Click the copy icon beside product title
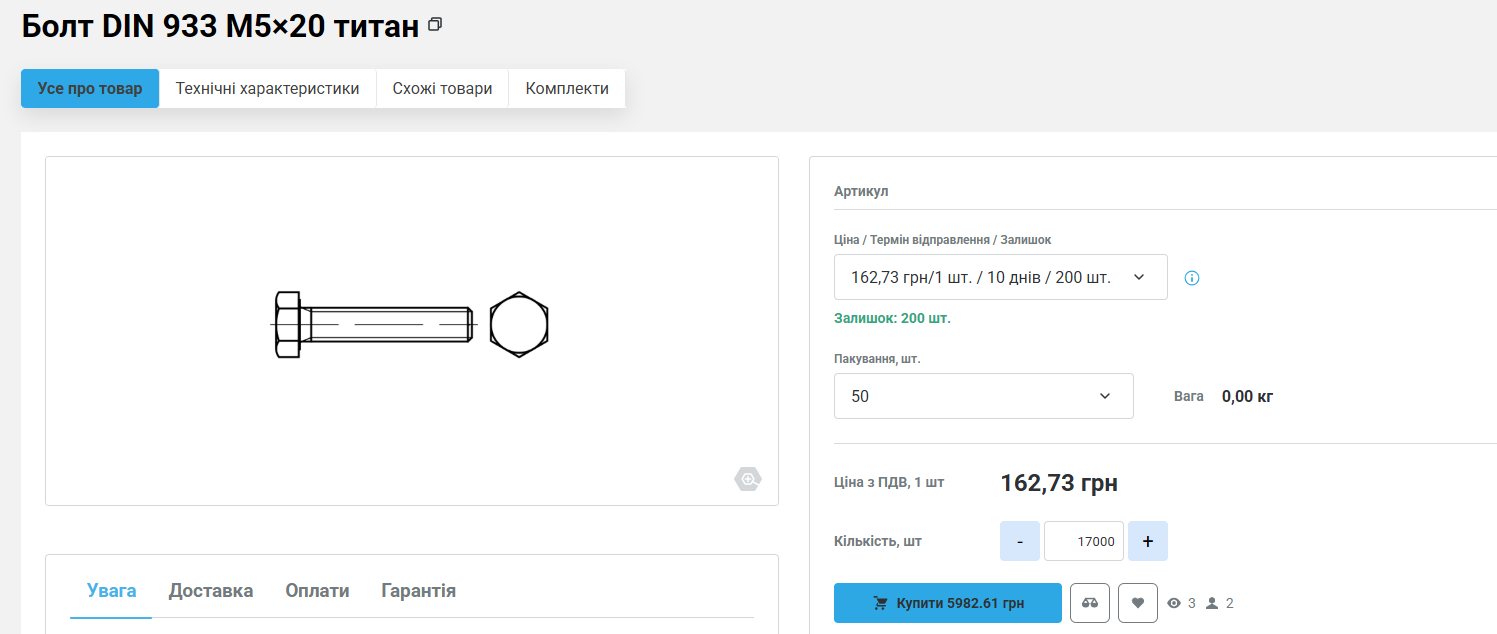Viewport: 1497px width, 634px height. 434,25
